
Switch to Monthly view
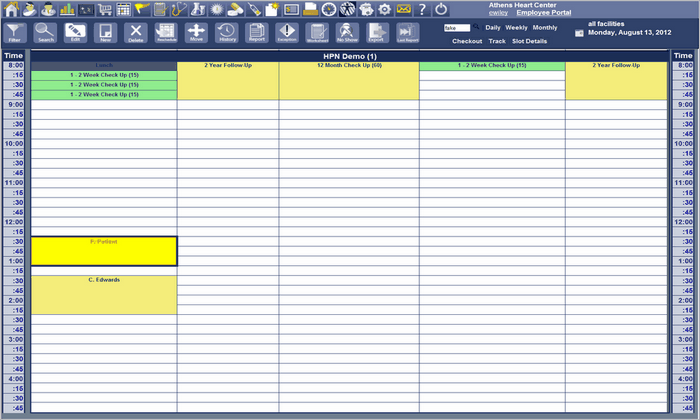click(x=545, y=28)
